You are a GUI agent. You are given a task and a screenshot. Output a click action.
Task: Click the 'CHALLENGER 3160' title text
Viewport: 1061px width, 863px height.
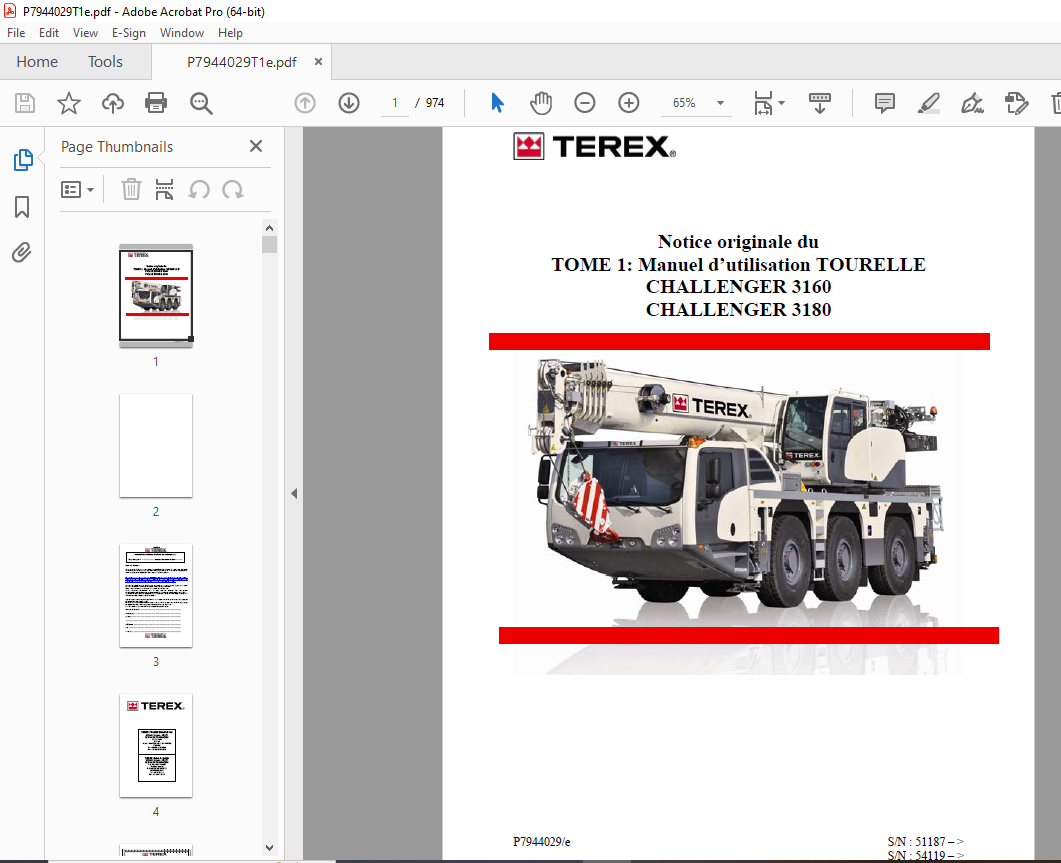pos(738,287)
